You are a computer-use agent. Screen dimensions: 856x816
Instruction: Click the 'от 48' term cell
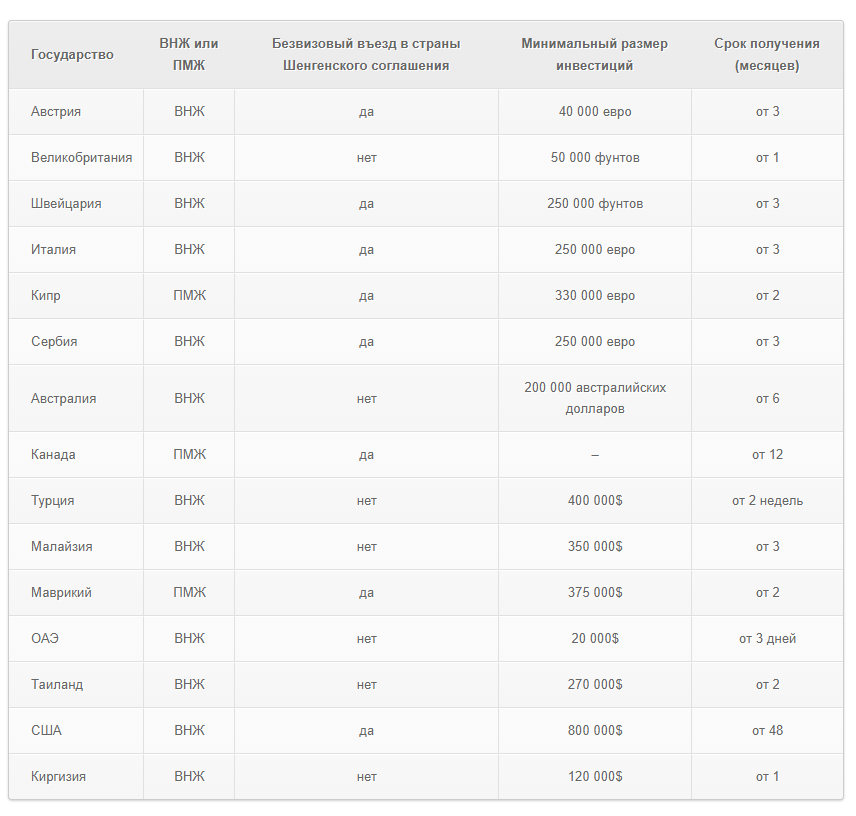767,731
